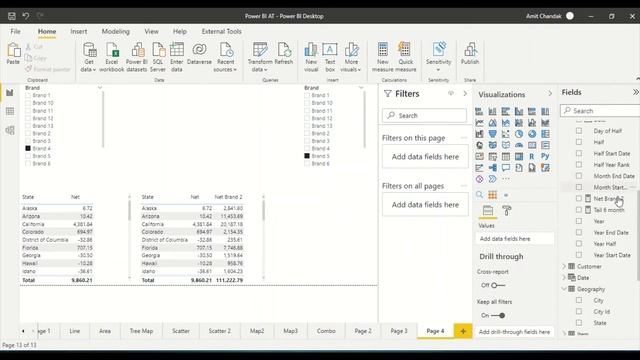Open the Fields well icon tab

click(x=488, y=211)
